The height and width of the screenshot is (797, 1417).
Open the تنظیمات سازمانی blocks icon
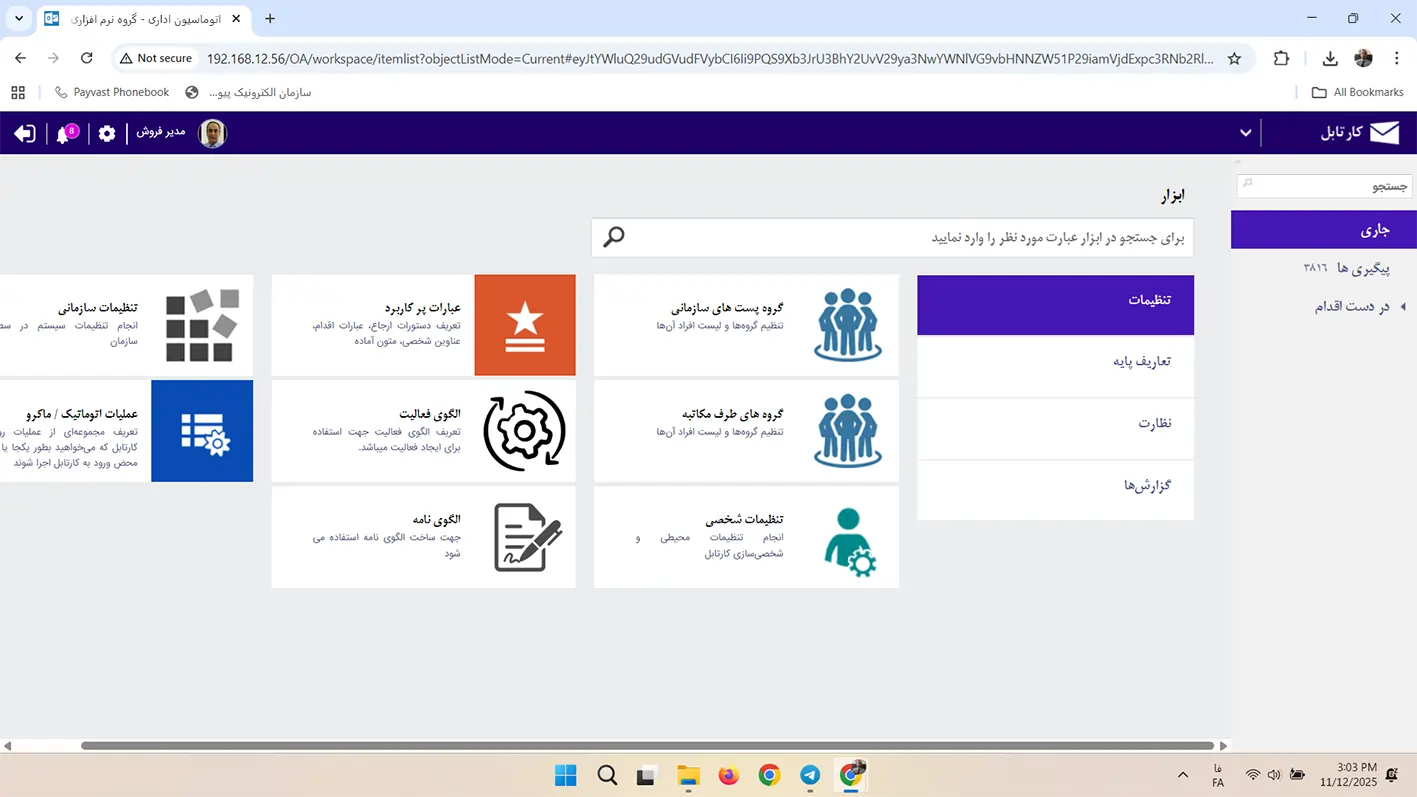point(202,325)
